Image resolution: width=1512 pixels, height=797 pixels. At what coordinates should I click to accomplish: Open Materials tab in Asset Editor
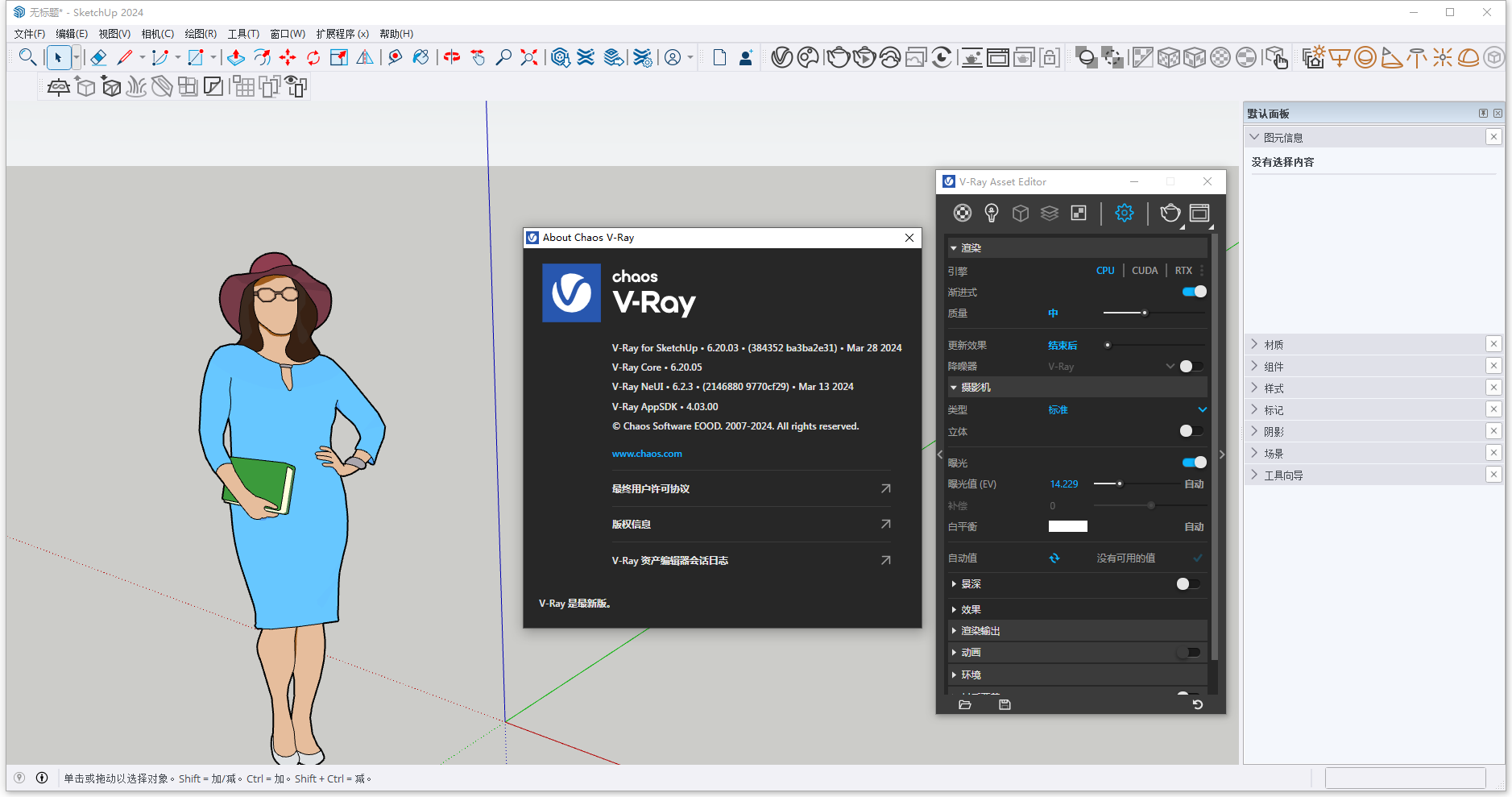[963, 213]
